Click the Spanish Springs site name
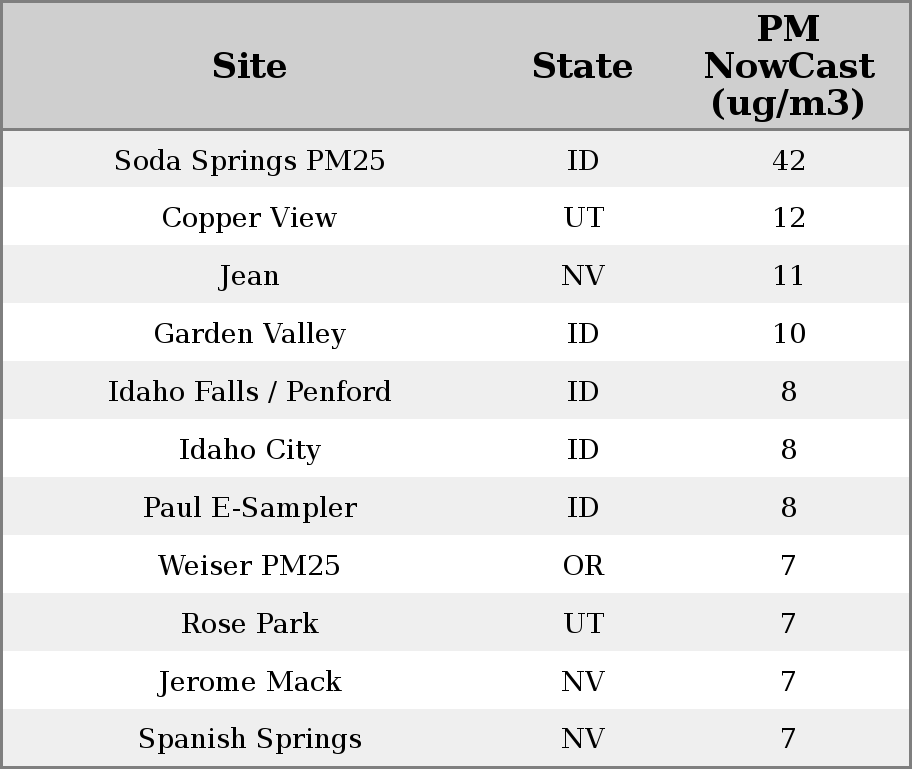The image size is (912, 769). 249,739
